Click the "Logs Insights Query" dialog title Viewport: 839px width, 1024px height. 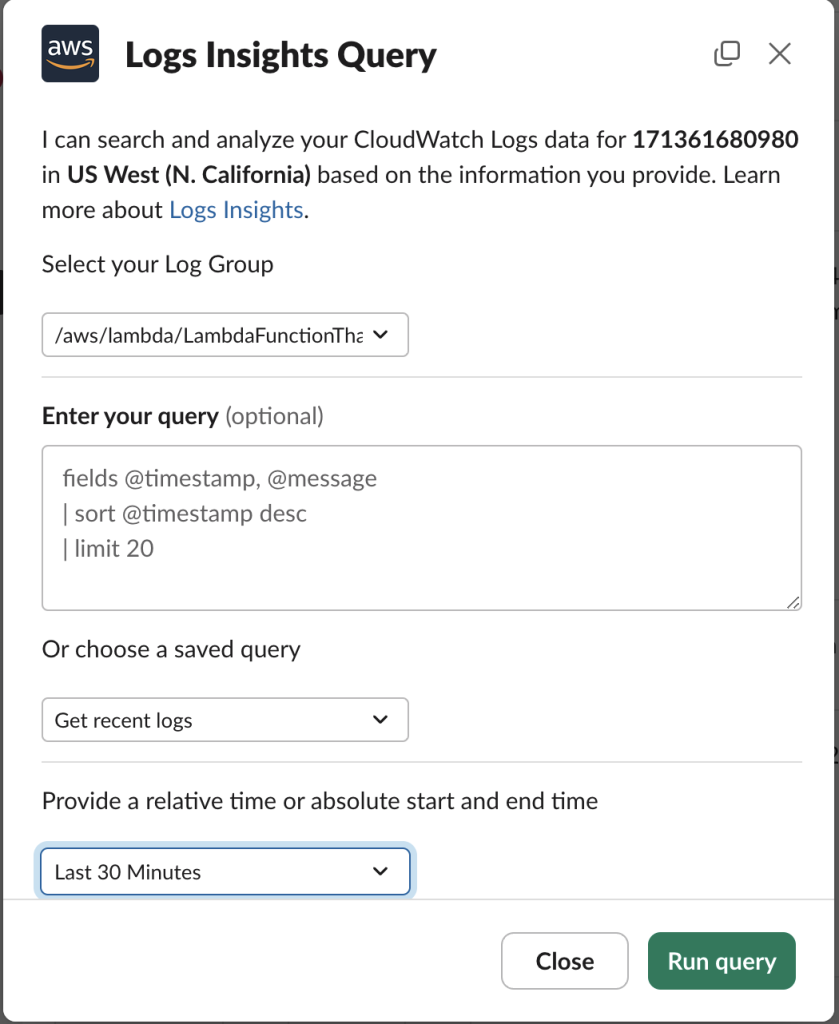[281, 55]
